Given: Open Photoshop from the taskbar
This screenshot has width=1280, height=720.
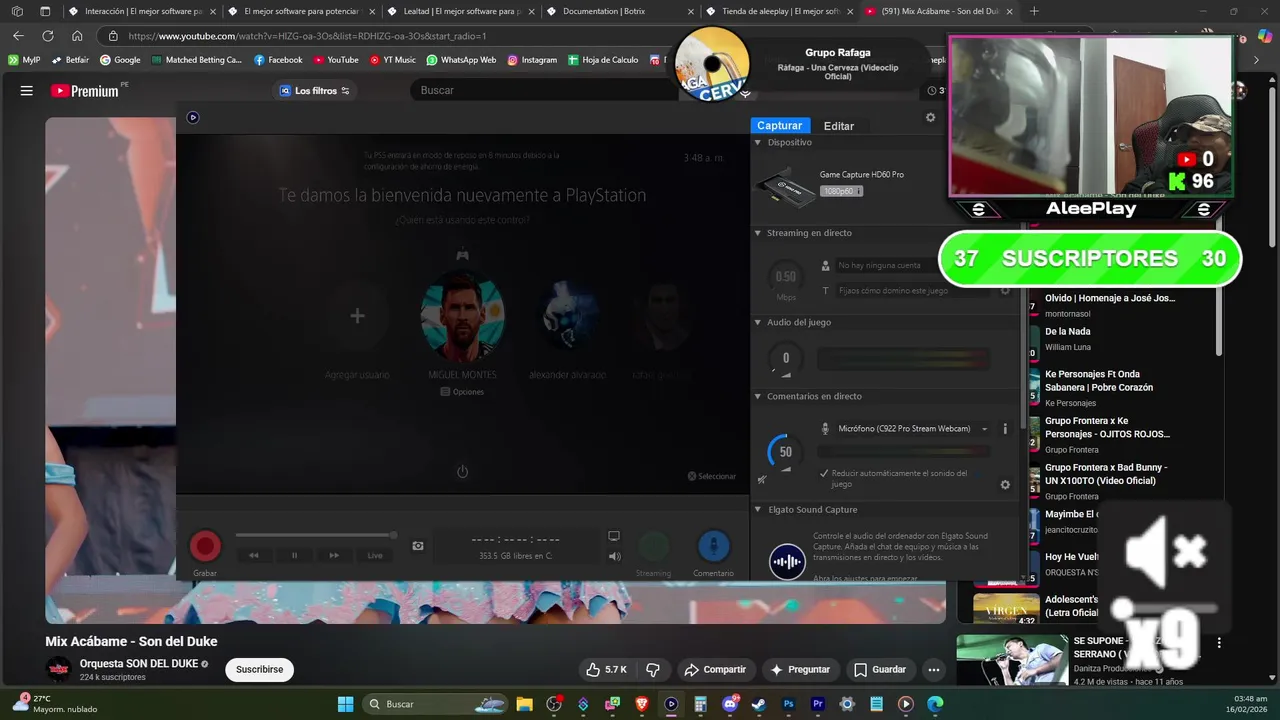Looking at the screenshot, I should coord(789,704).
